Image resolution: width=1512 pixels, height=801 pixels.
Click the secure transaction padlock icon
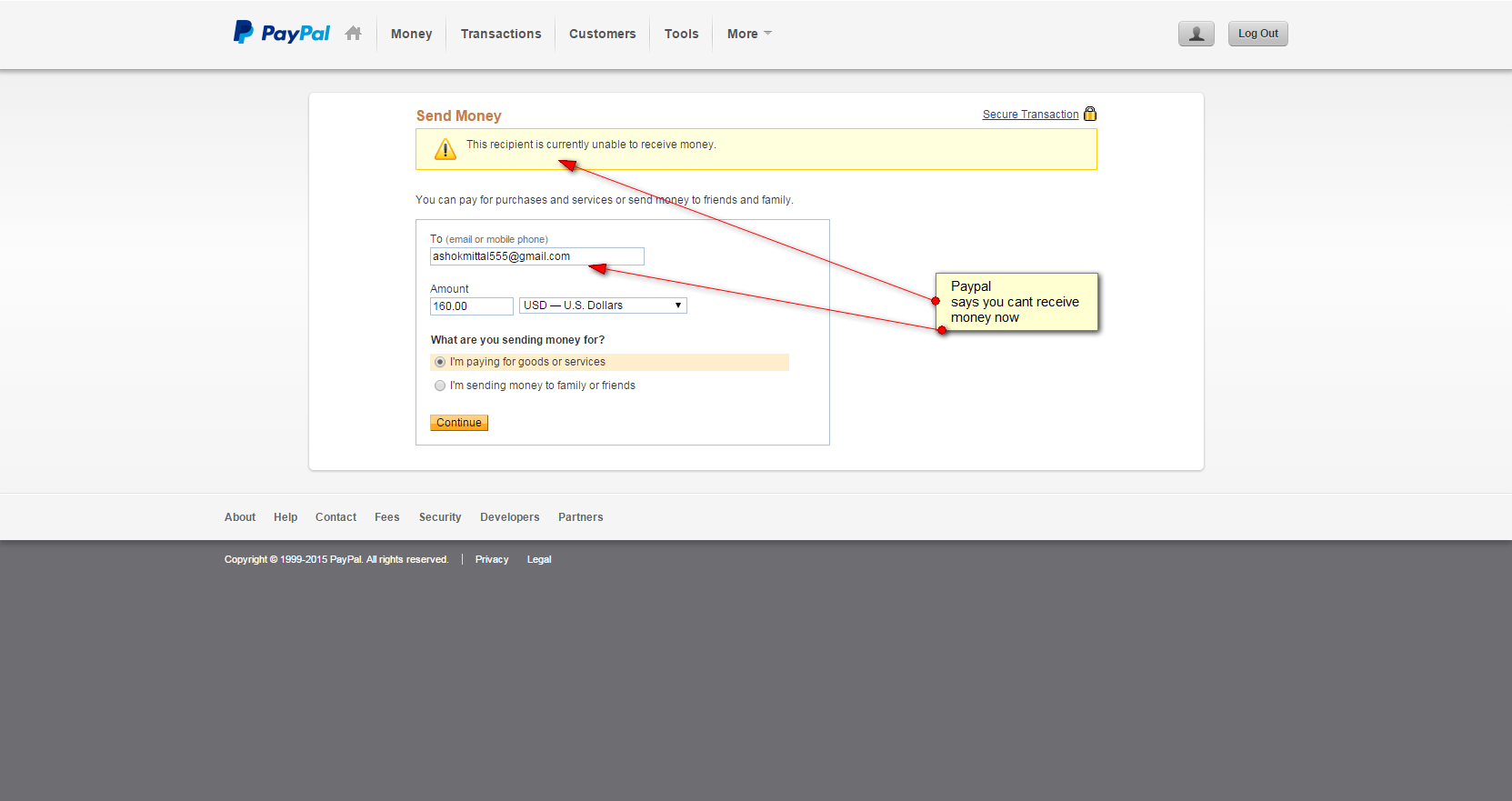point(1090,114)
